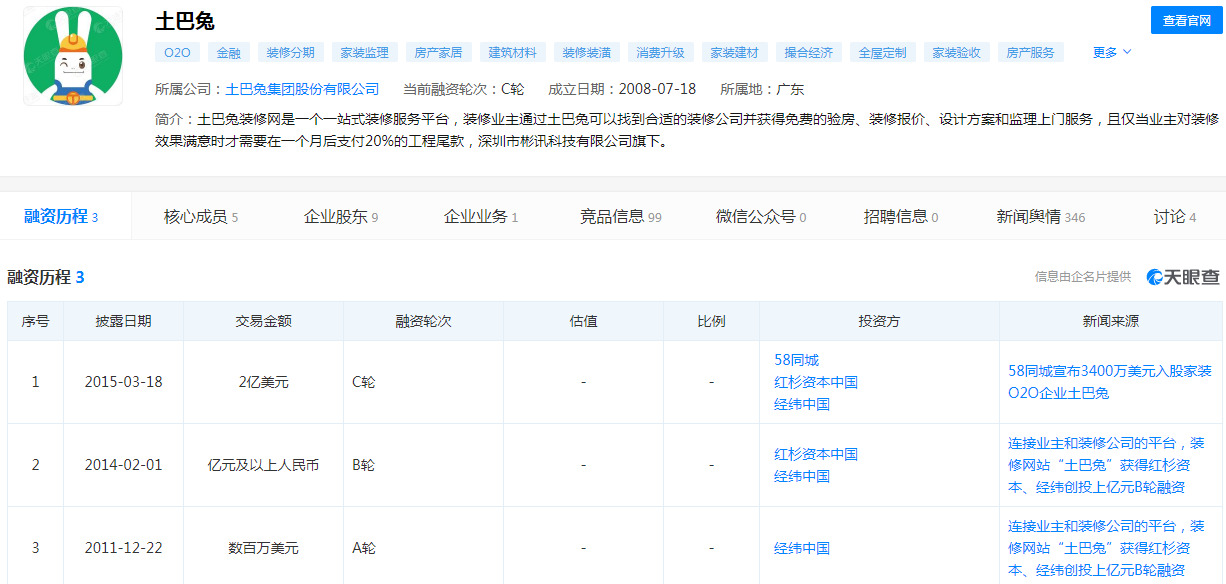Click the 交易金额 column header
1226x584 pixels.
(264, 321)
